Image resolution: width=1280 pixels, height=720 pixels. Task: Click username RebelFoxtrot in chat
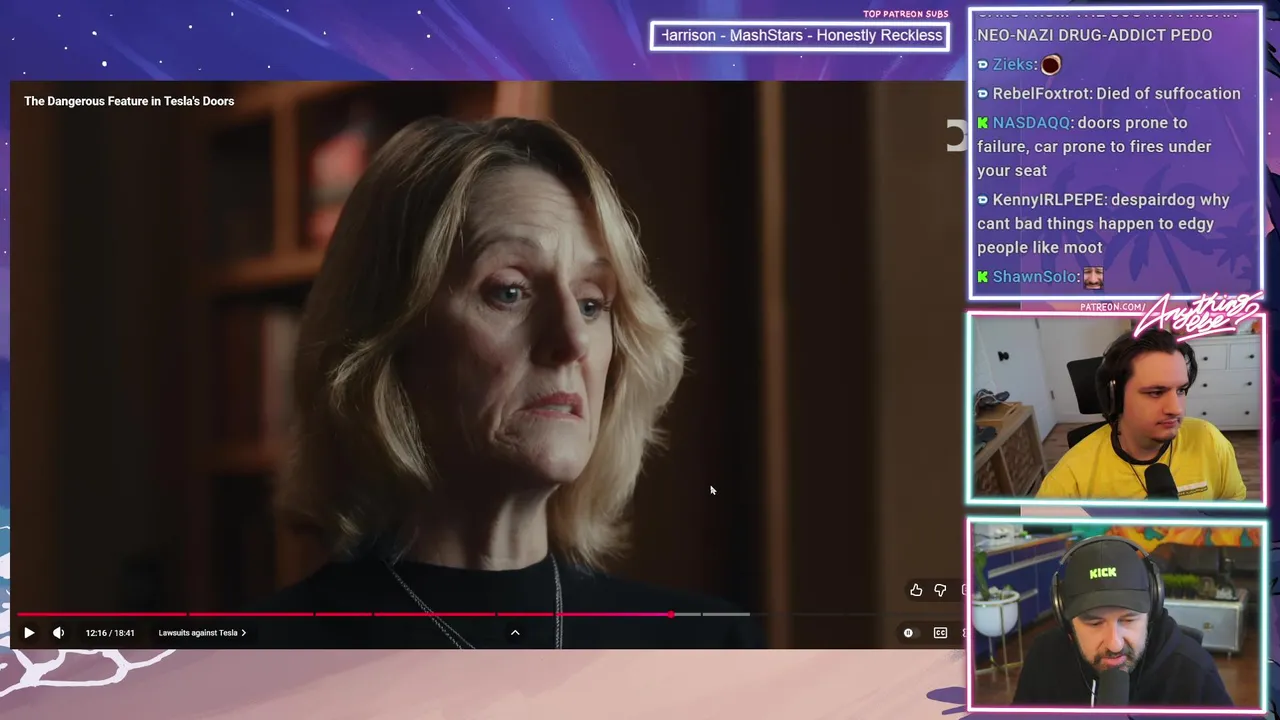coord(1041,93)
